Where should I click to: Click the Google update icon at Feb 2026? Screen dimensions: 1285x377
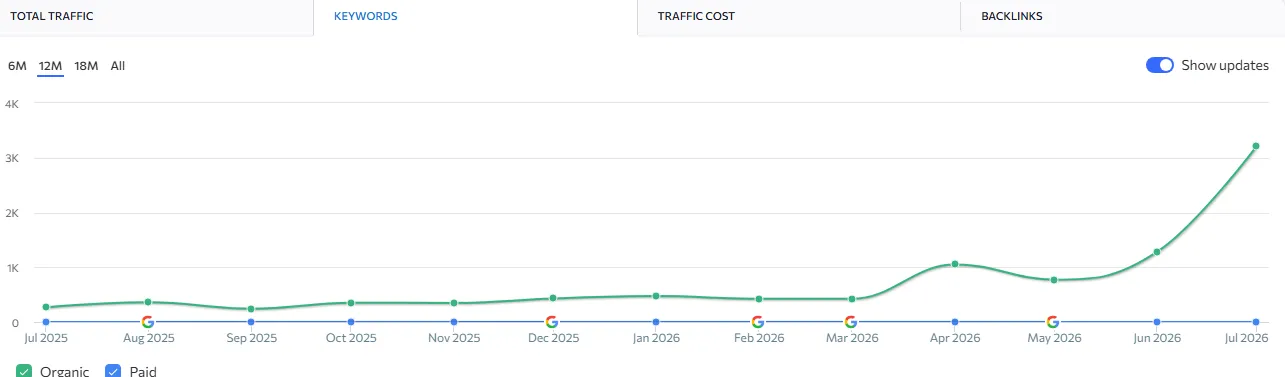tap(757, 322)
